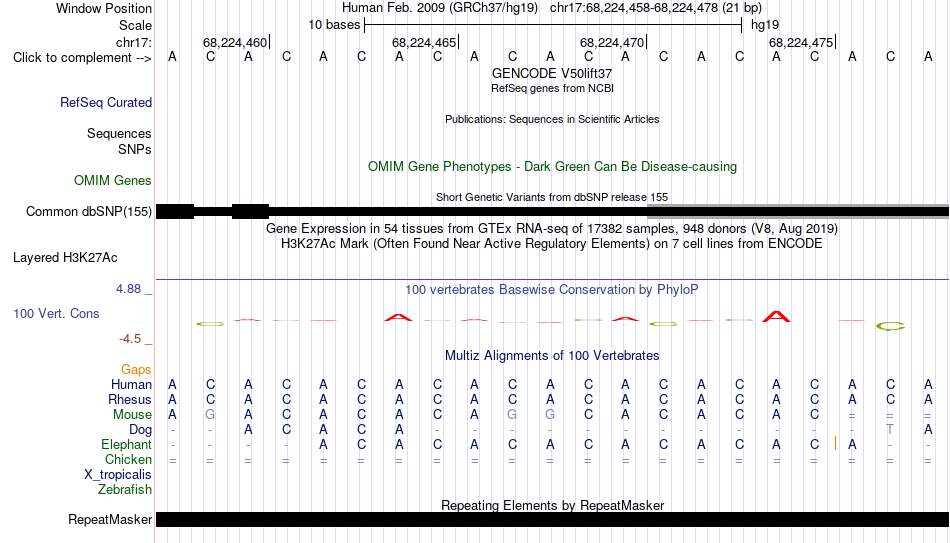Open the OMIM Genes track label

(x=113, y=181)
